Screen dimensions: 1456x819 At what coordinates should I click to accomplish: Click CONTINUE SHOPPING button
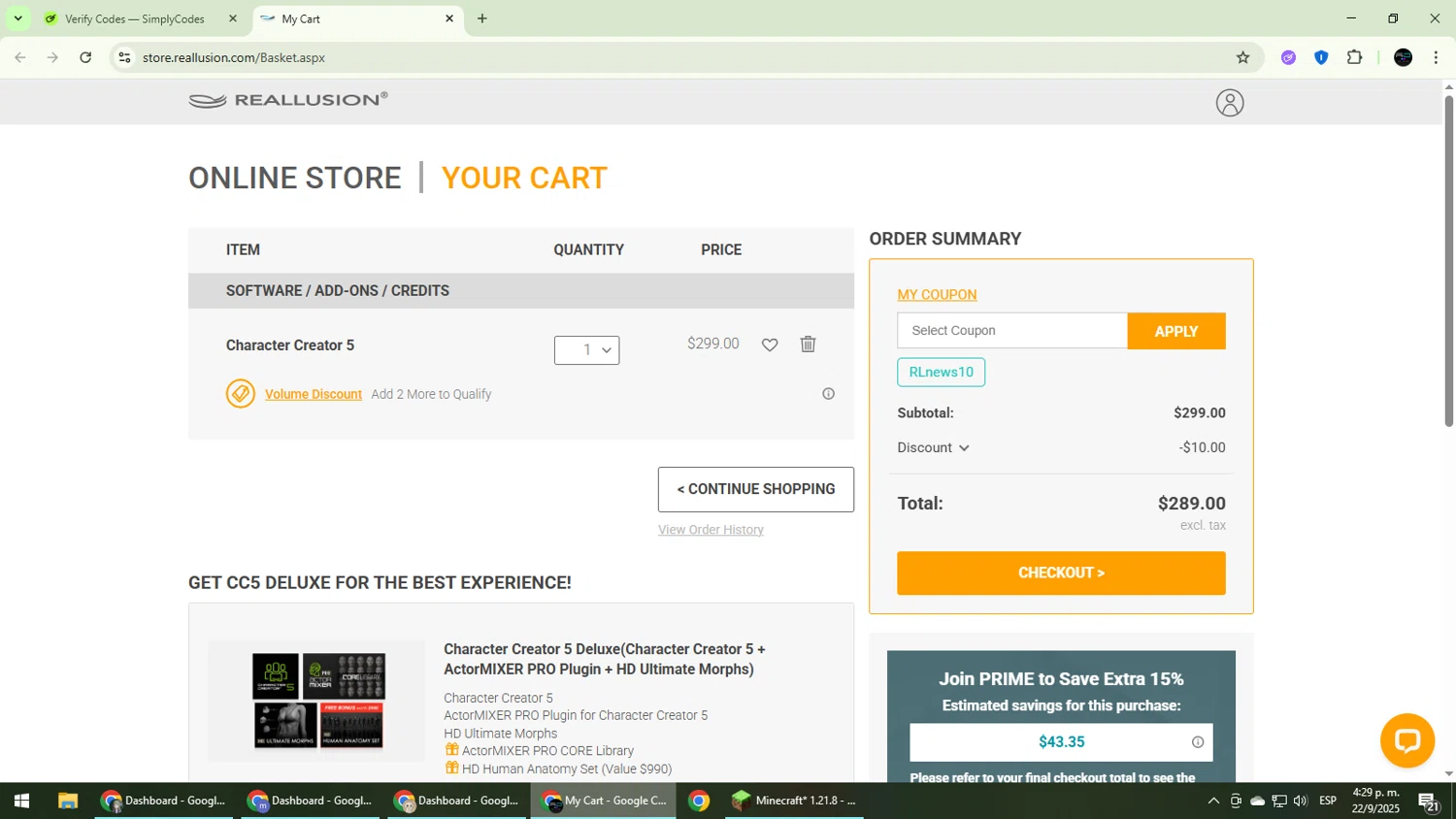[755, 489]
